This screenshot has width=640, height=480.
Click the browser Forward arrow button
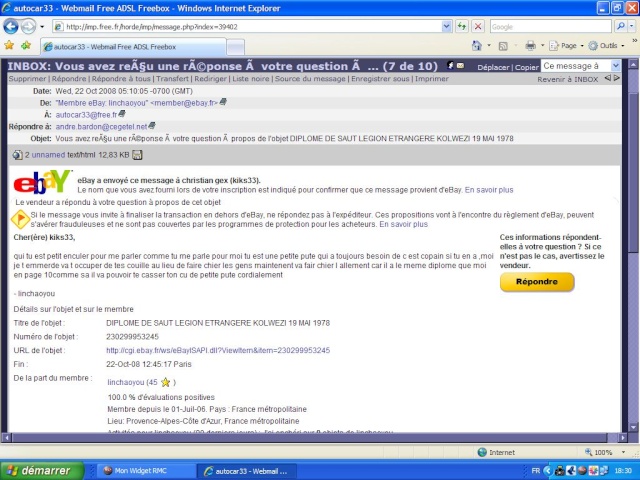click(x=29, y=27)
